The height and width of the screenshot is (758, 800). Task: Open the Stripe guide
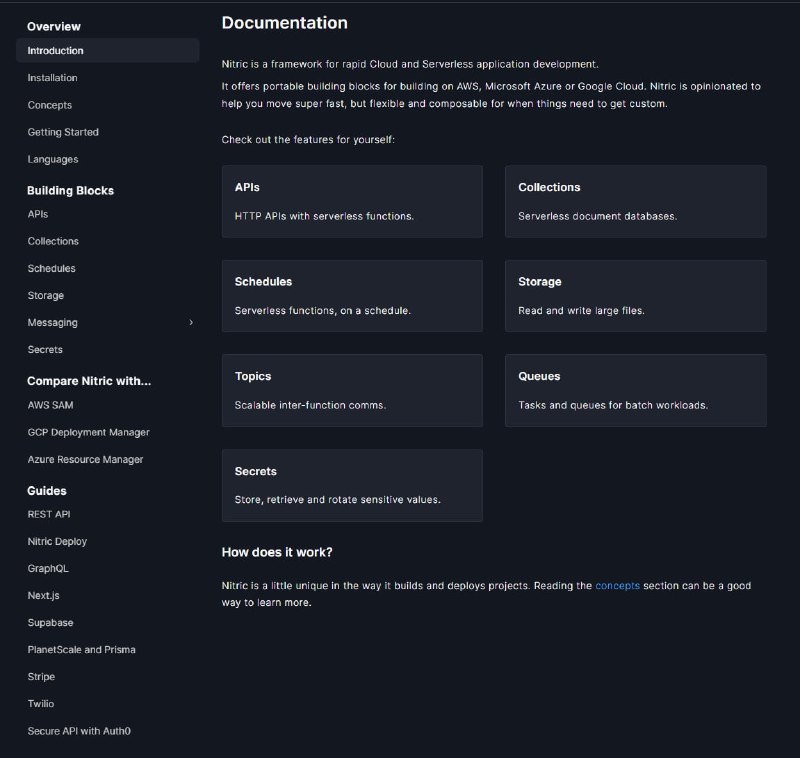[42, 677]
